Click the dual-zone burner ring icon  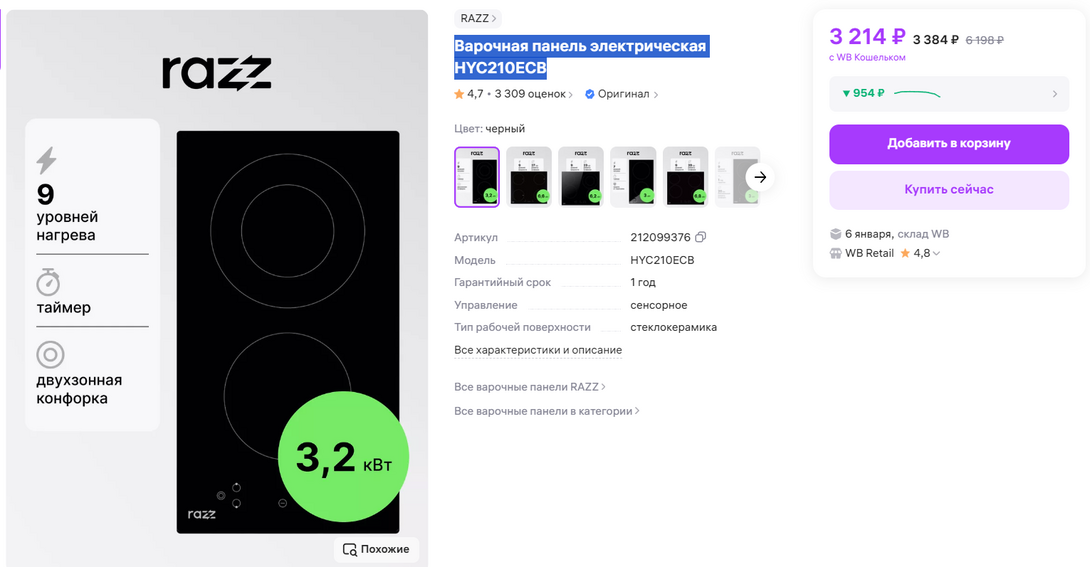click(50, 354)
